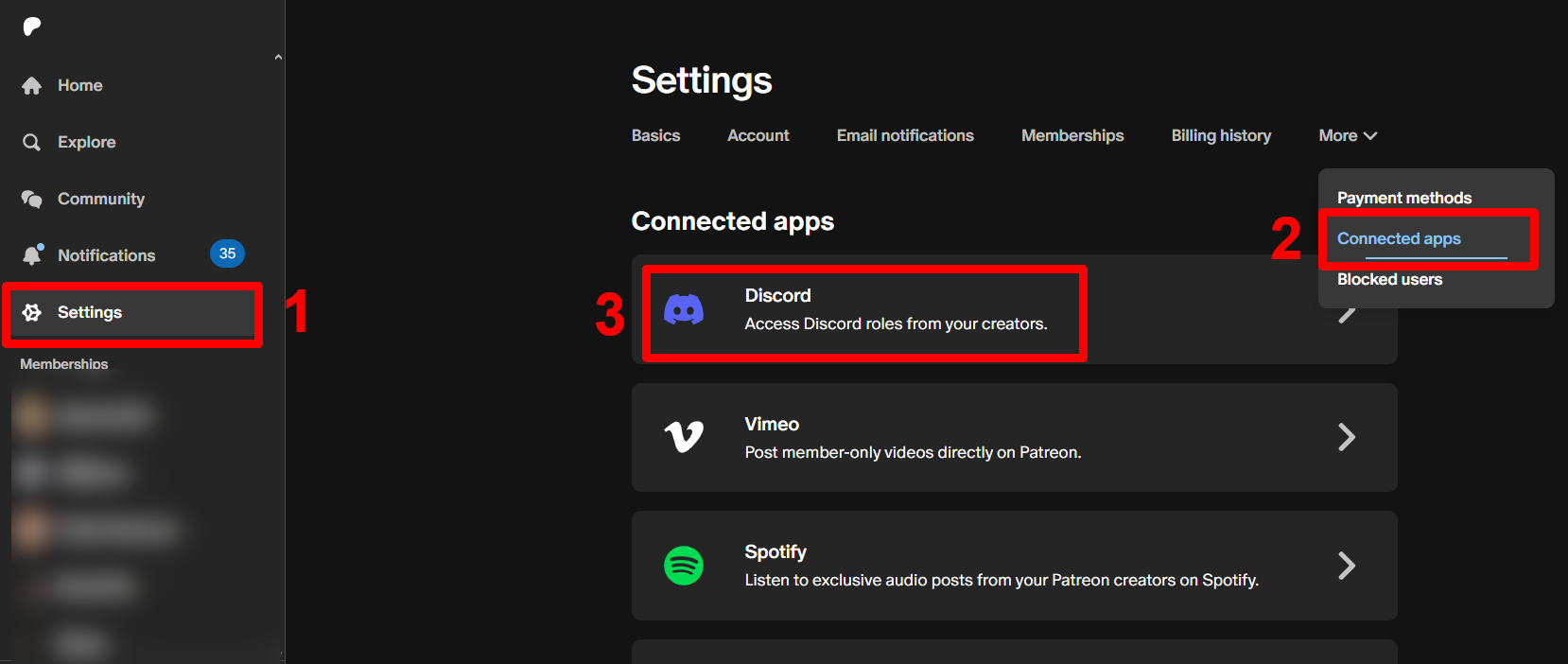Click the Vimeo app title

coord(772,425)
